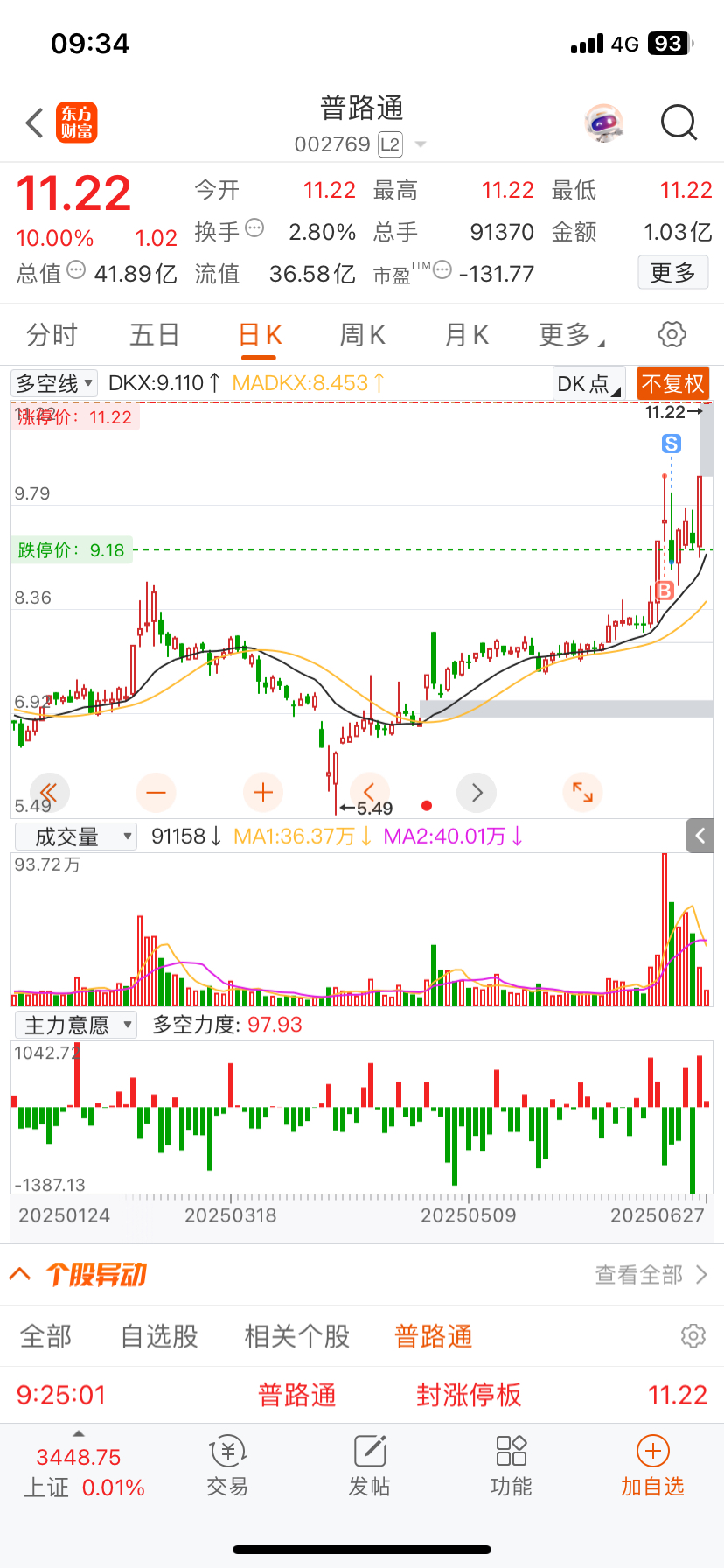This screenshot has width=724, height=1568.
Task: Open 交易 trading icon
Action: pos(227,1466)
